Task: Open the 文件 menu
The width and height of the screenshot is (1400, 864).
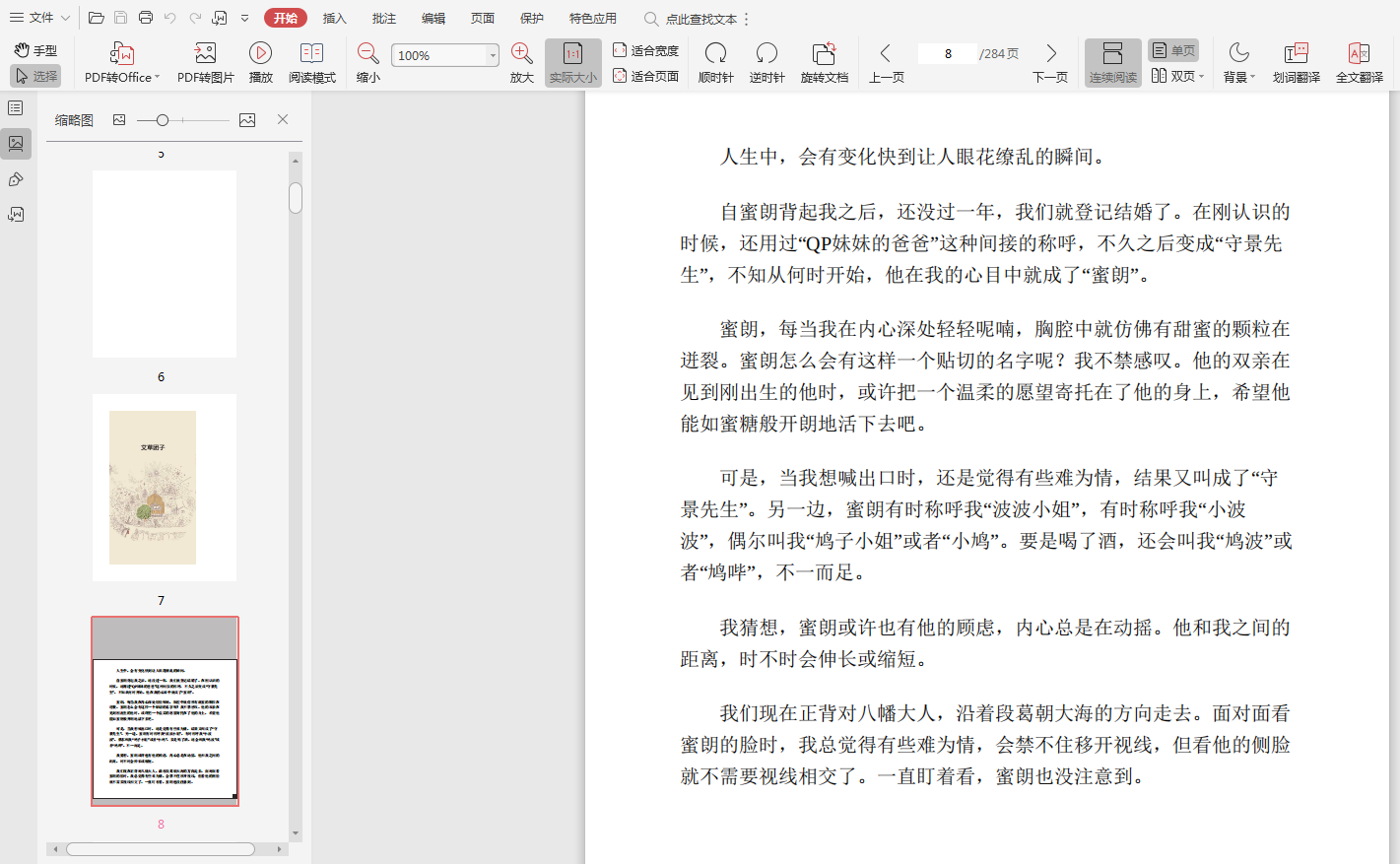Action: pyautogui.click(x=39, y=18)
